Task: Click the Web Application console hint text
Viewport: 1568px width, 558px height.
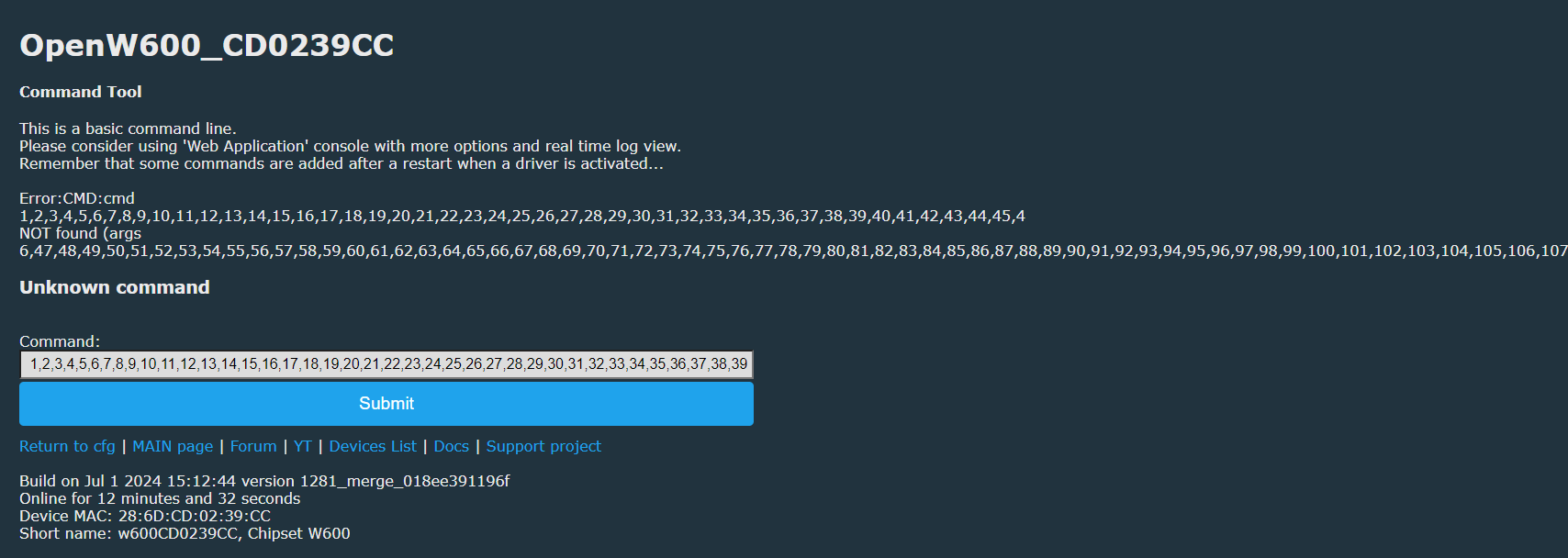Action: point(350,146)
